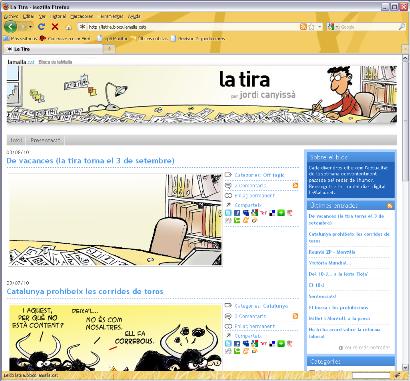Image resolution: width=410 pixels, height=381 pixels.
Task: Open RSS feed icon beside Últimes entrades
Action: pyautogui.click(x=389, y=205)
